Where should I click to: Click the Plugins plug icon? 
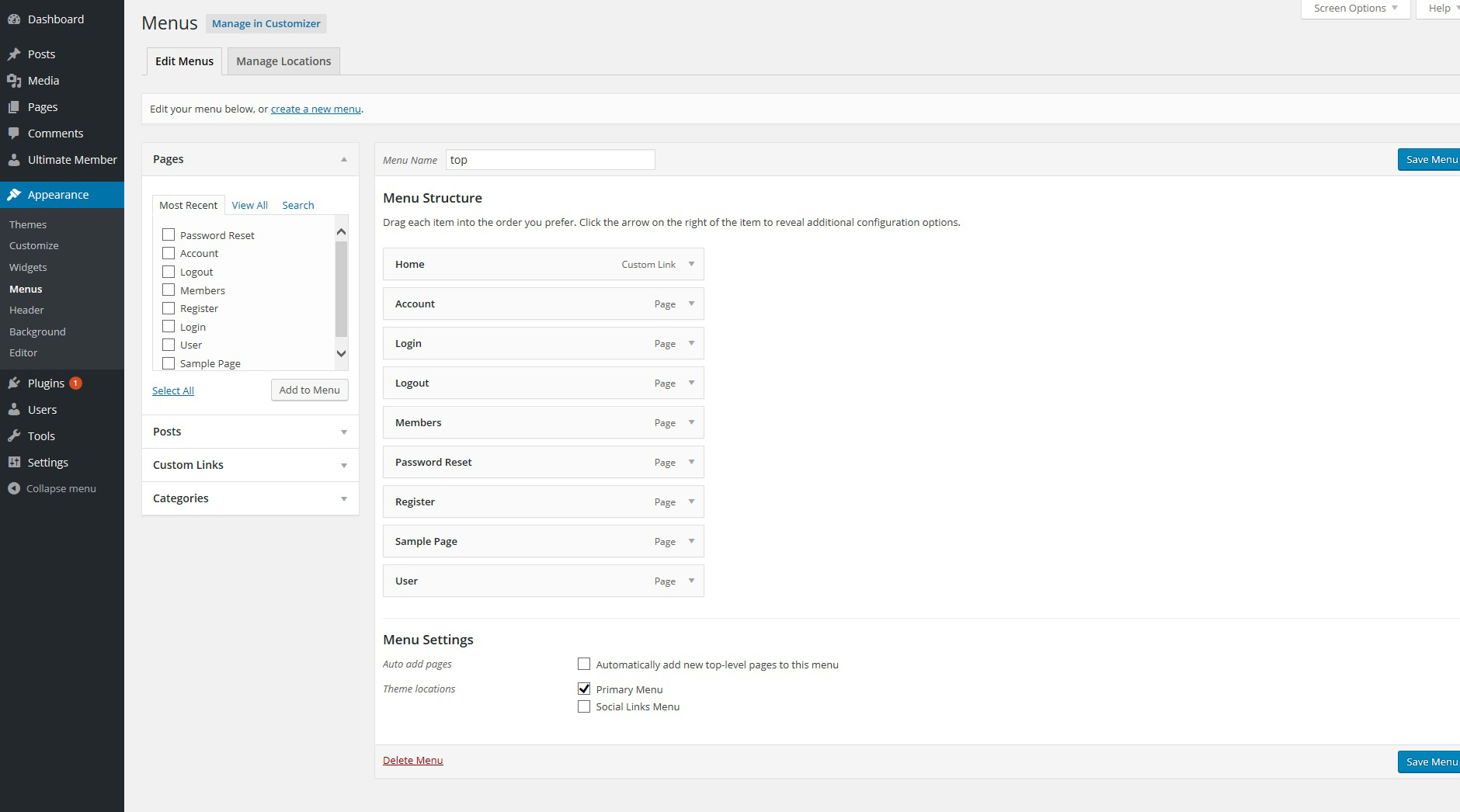pos(14,383)
